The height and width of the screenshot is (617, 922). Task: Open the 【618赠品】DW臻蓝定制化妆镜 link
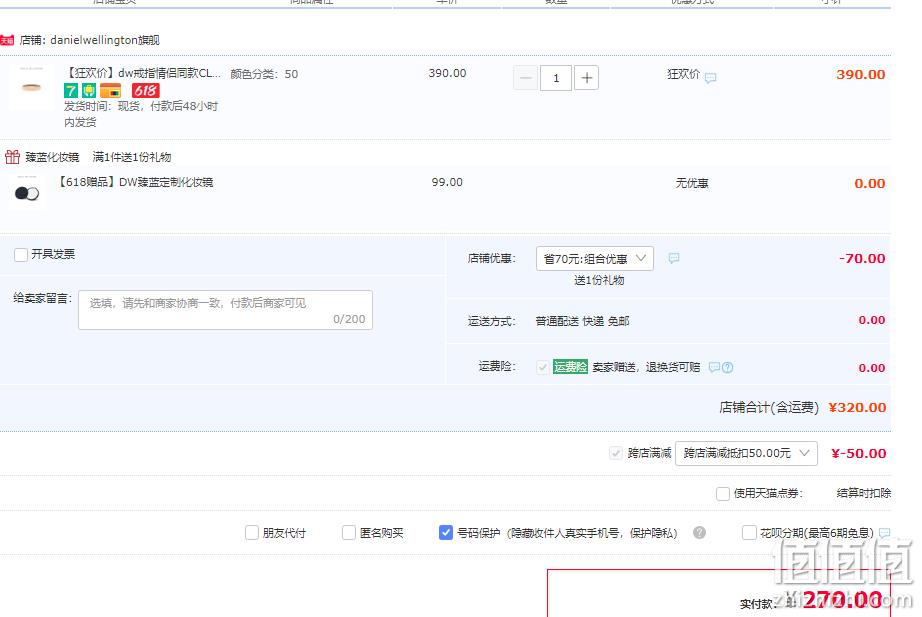point(135,182)
